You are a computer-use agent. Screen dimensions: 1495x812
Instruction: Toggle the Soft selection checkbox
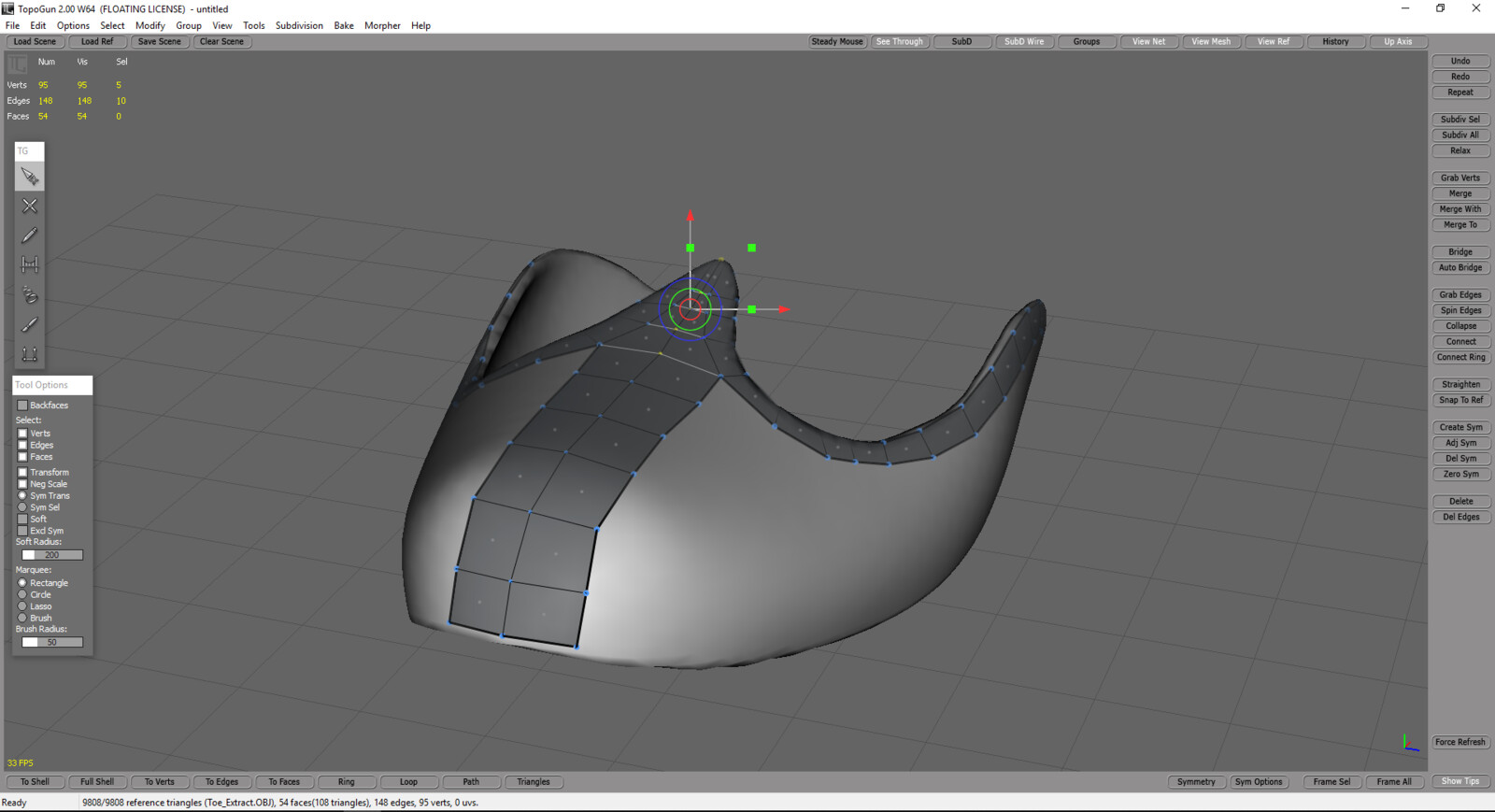click(22, 520)
